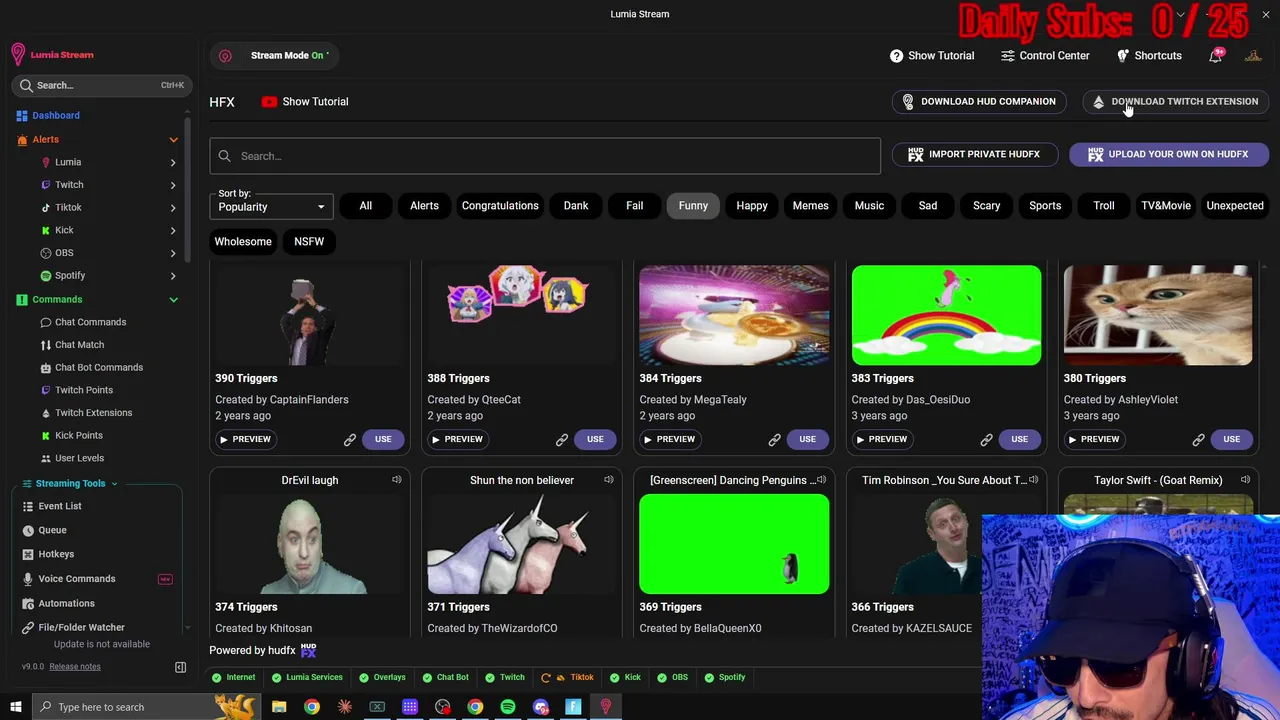The height and width of the screenshot is (720, 1280).
Task: Expand Twitch alerts submenu arrow
Action: point(173,185)
